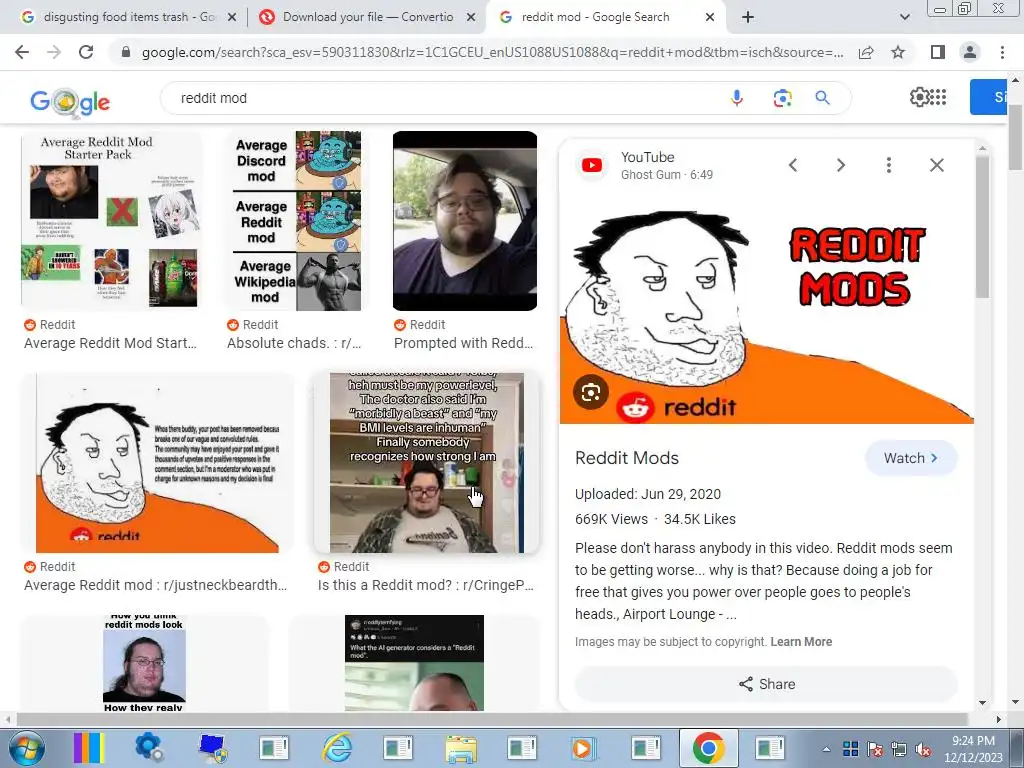The image size is (1024, 768).
Task: Open the Reddit Mods title link
Action: (x=627, y=458)
